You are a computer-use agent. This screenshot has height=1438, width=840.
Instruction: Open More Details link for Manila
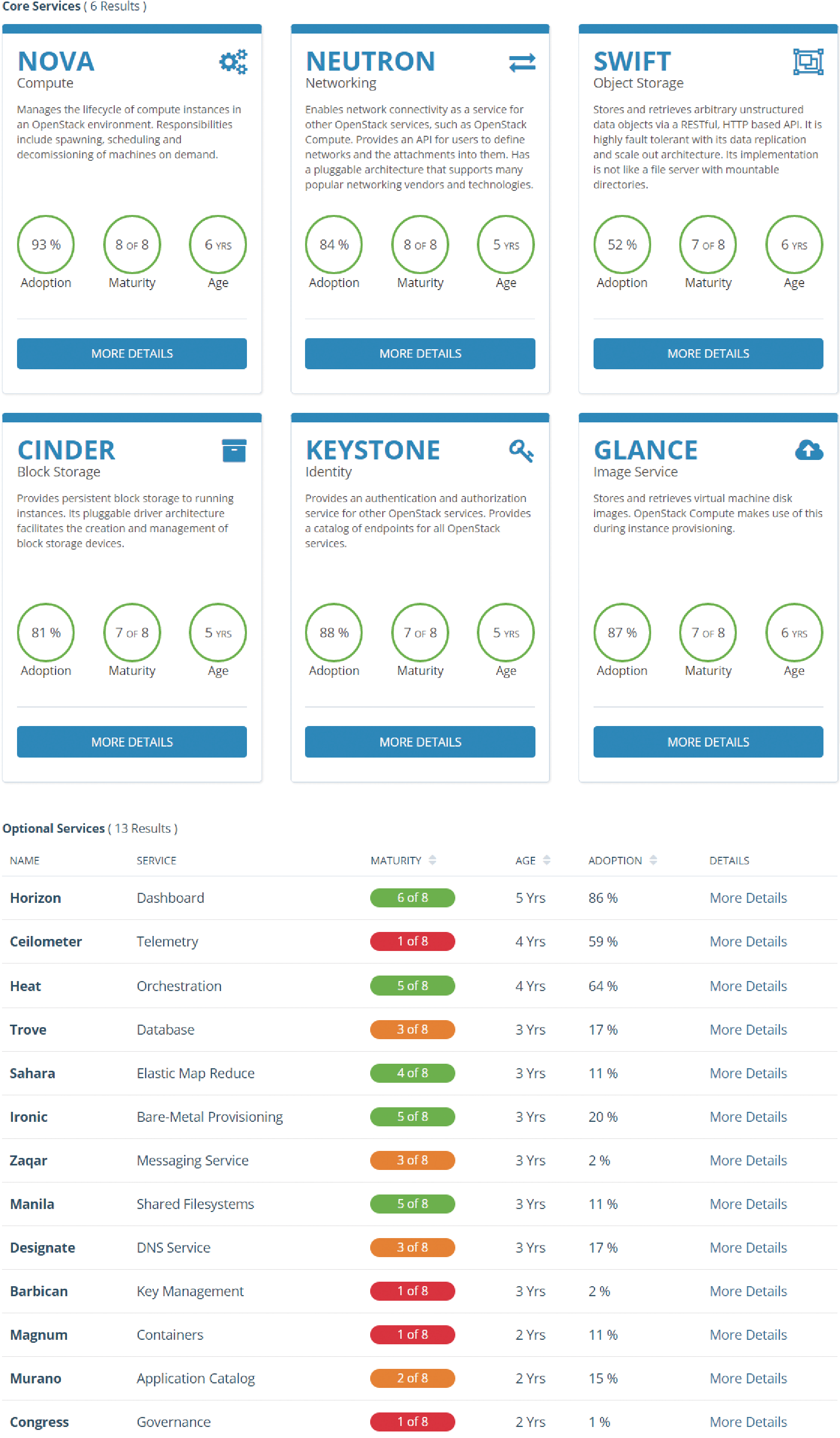tap(748, 1204)
